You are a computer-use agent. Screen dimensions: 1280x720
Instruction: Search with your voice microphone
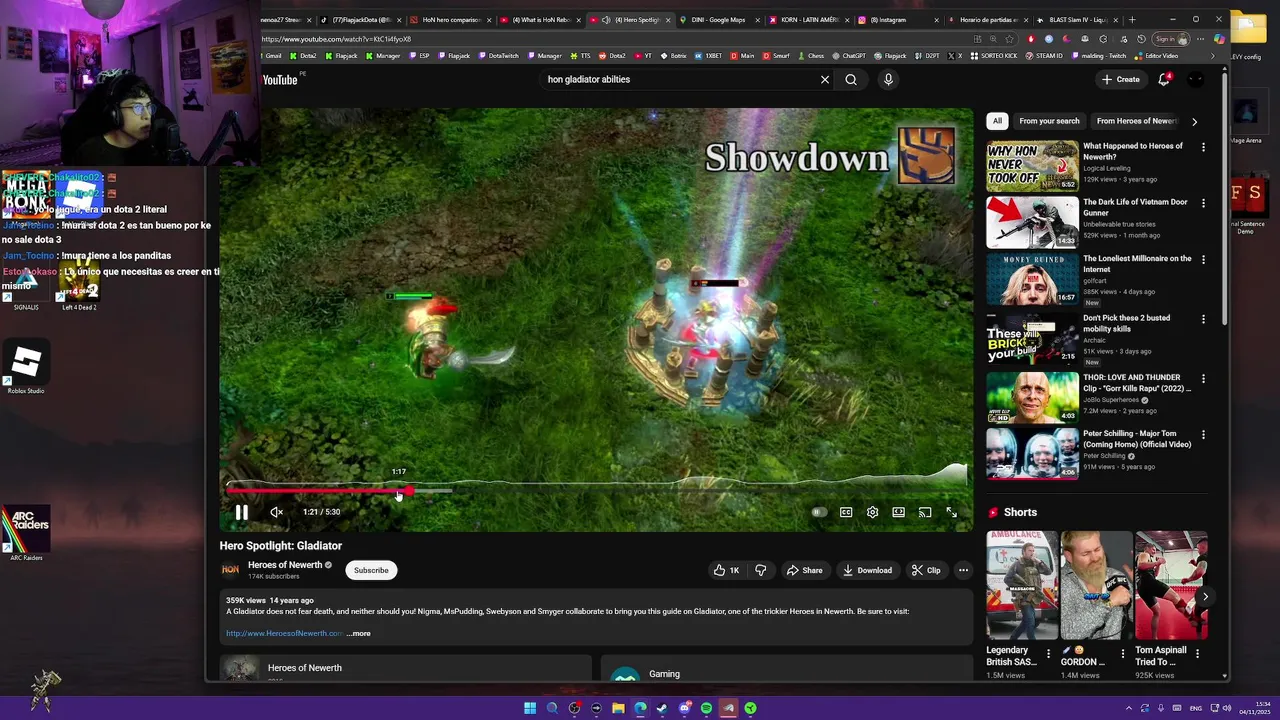(888, 79)
